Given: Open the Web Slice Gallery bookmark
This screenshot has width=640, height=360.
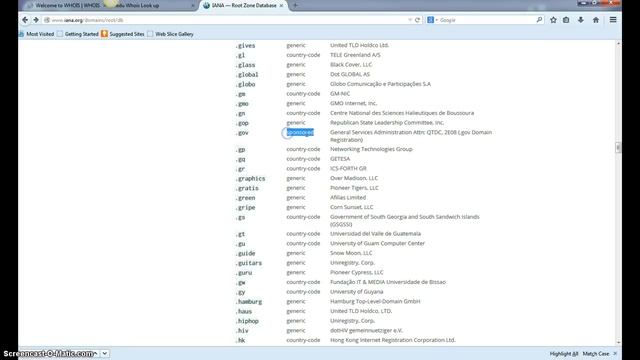Looking at the screenshot, I should pyautogui.click(x=170, y=34).
